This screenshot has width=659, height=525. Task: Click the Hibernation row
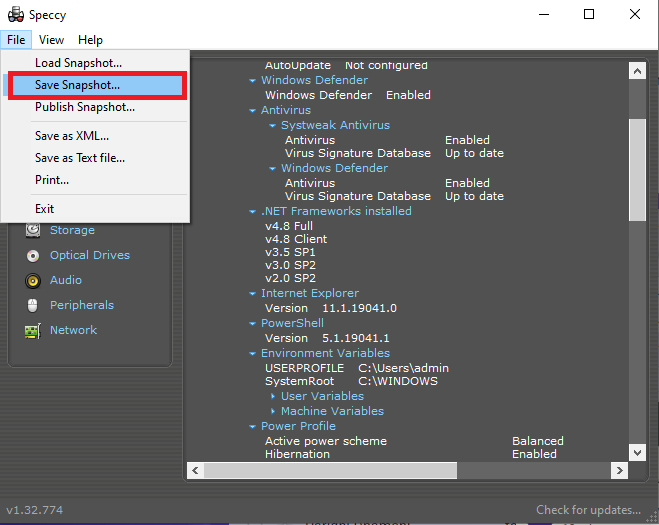point(411,454)
